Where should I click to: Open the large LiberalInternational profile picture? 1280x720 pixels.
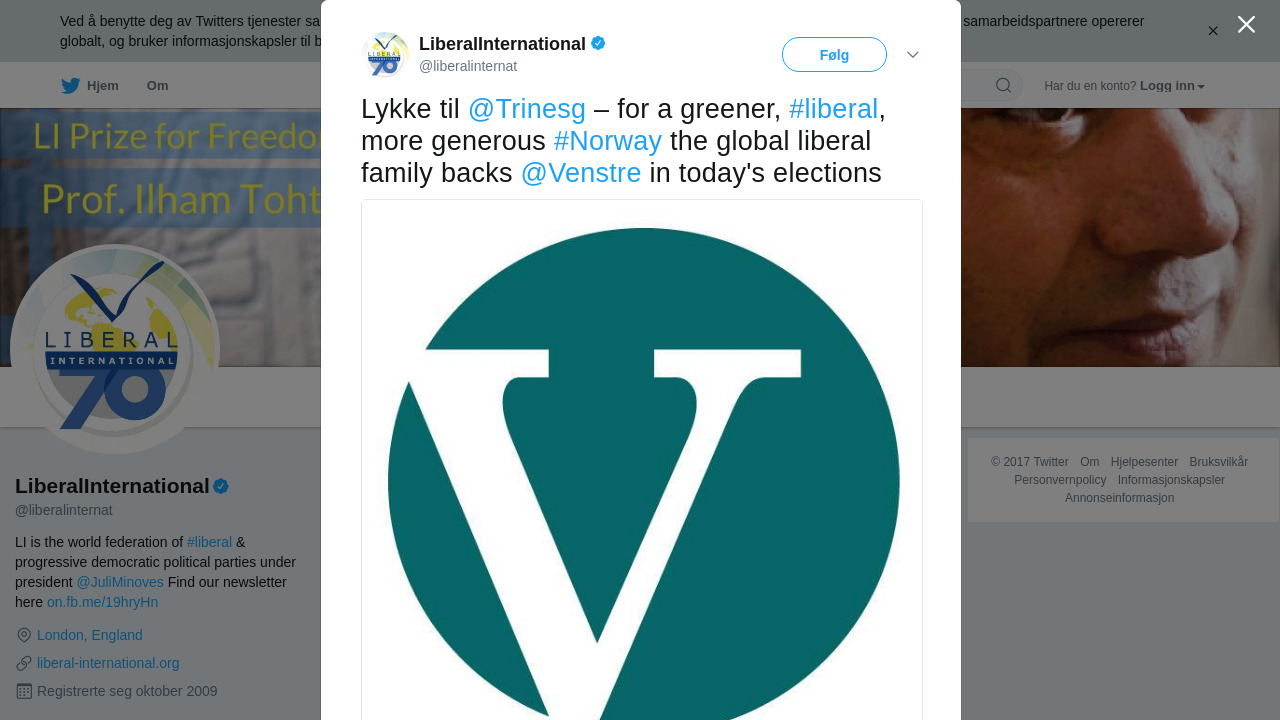114,349
